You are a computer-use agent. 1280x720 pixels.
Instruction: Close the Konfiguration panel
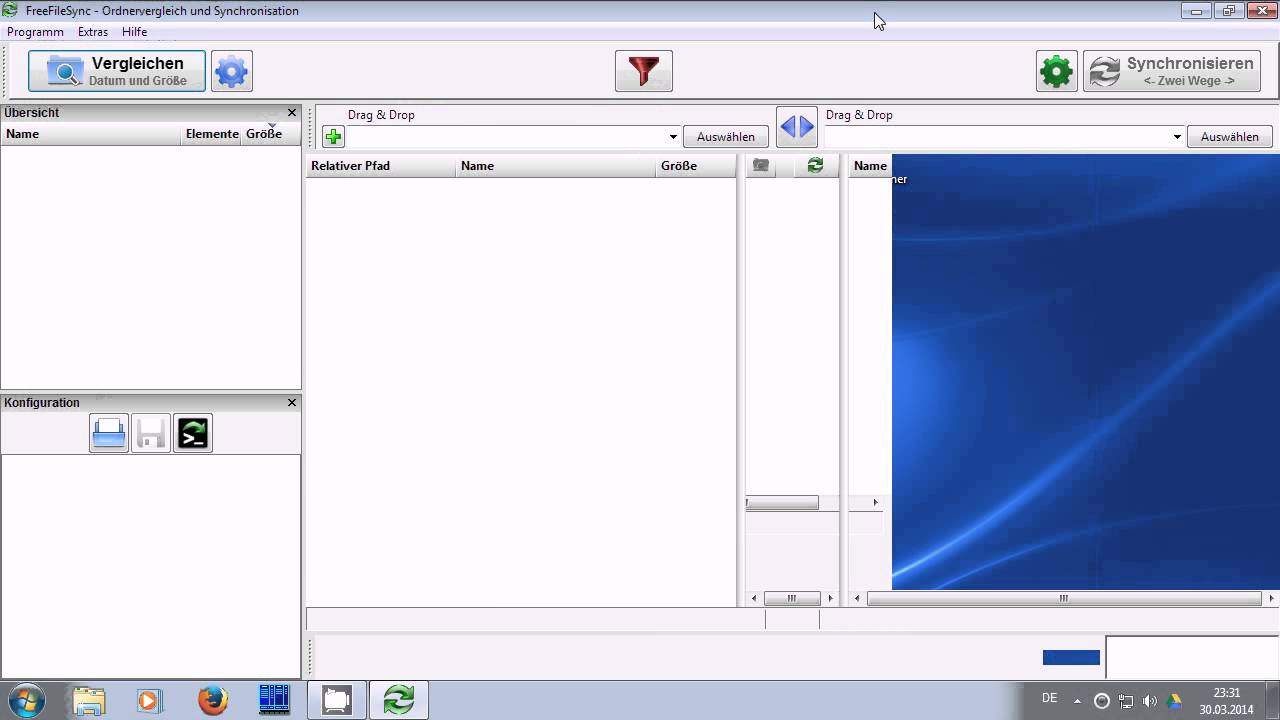click(x=292, y=402)
